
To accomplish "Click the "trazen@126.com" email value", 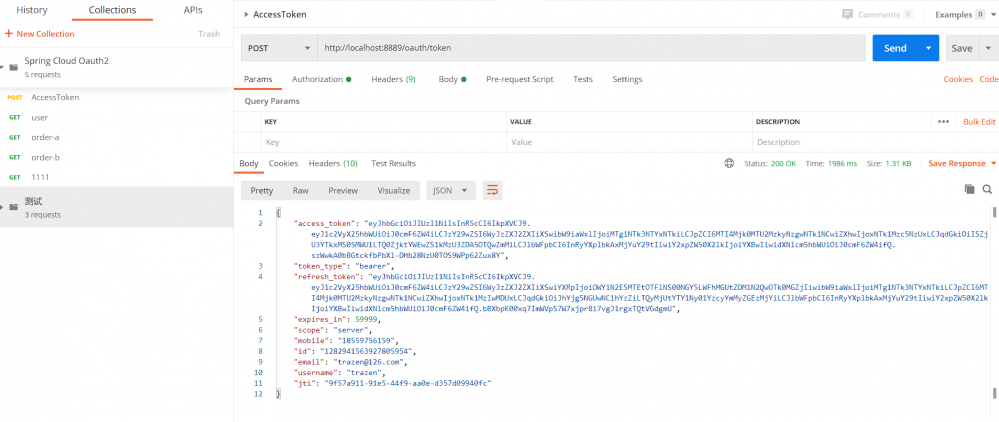I will (x=370, y=362).
